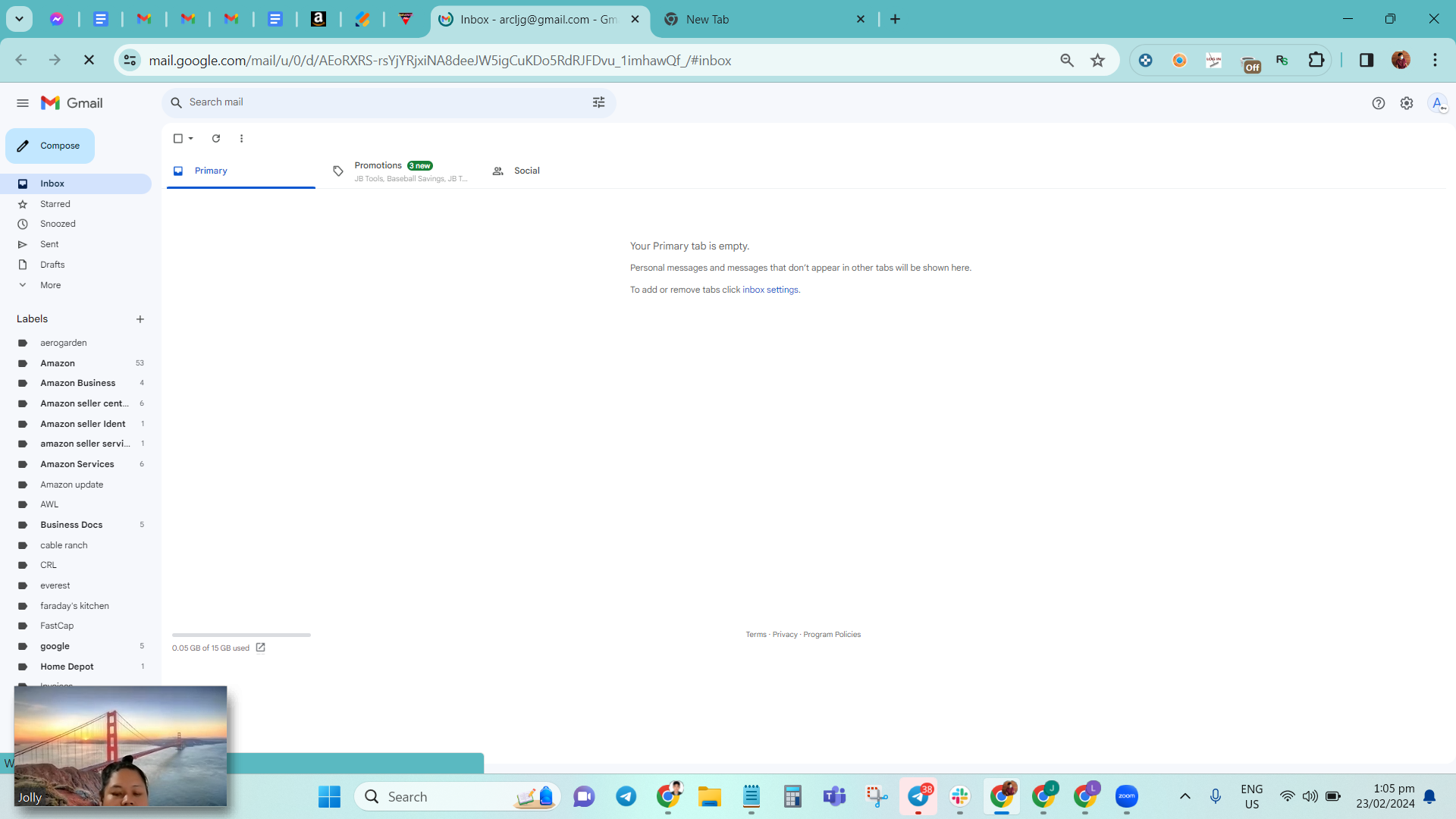This screenshot has width=1456, height=819.
Task: Click the Compose button
Action: (x=50, y=146)
